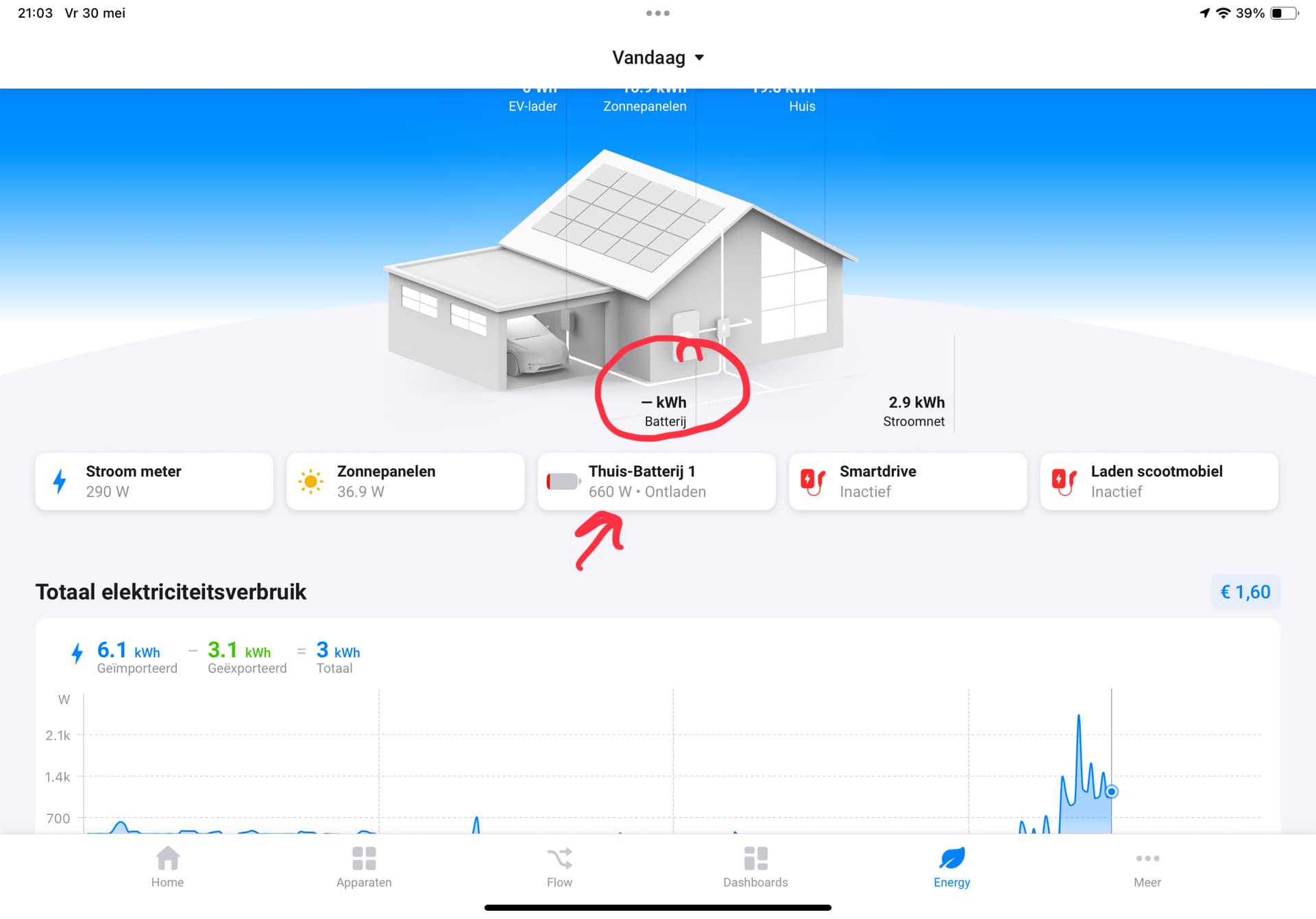
Task: Tap the Stroom meter lightning bolt icon
Action: pyautogui.click(x=60, y=481)
